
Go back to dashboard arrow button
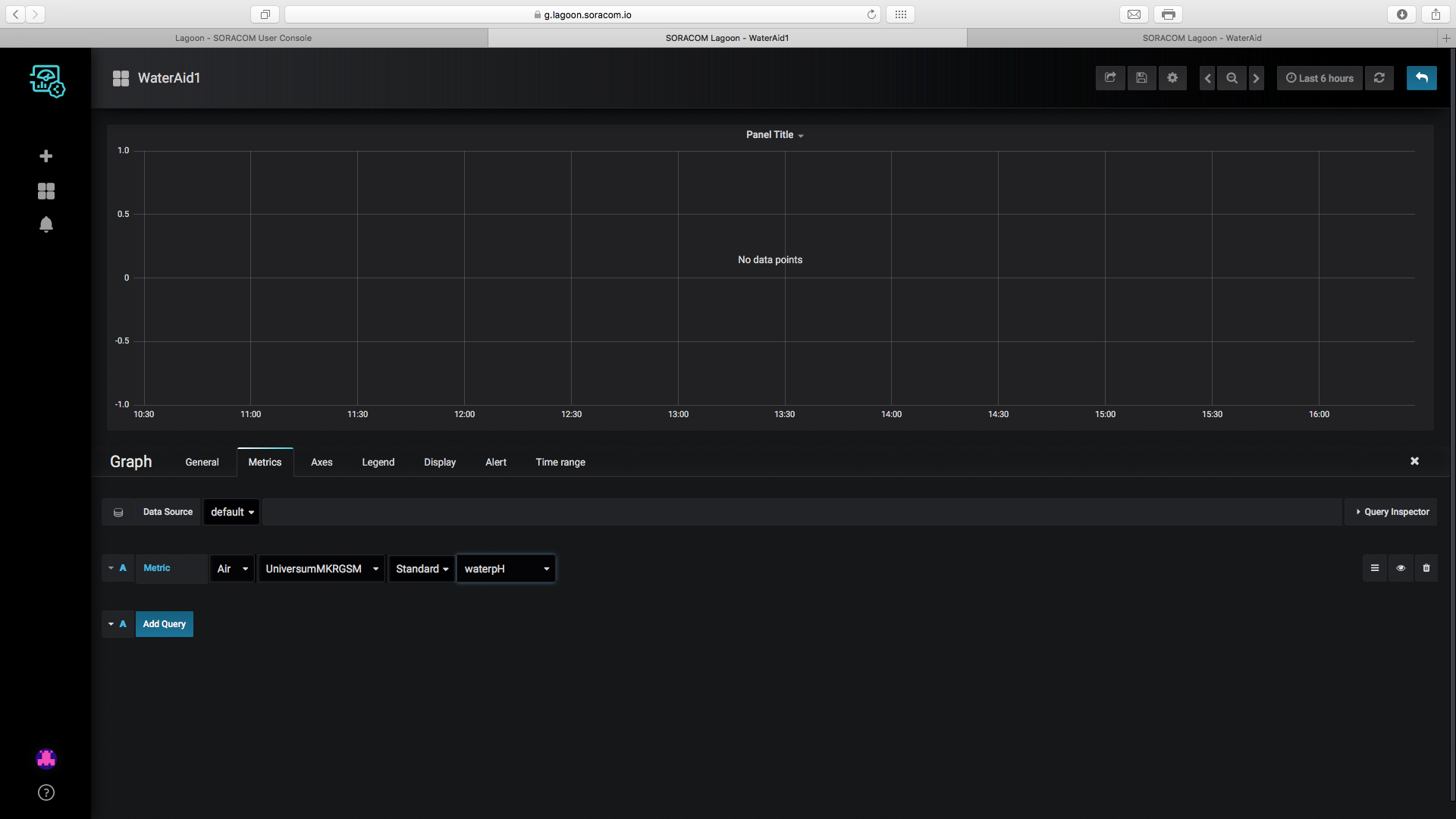coord(1421,78)
